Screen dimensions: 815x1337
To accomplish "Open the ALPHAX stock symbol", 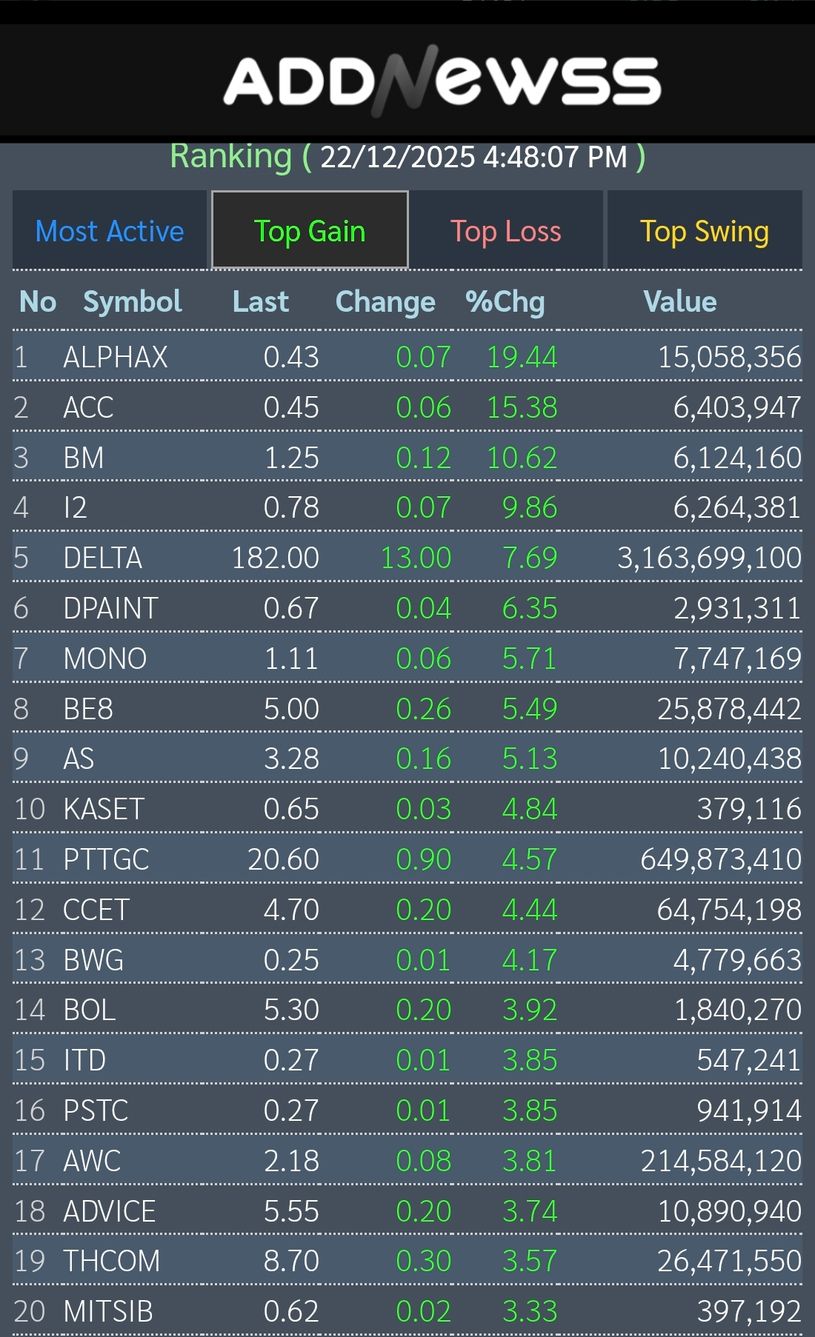I will 115,357.
